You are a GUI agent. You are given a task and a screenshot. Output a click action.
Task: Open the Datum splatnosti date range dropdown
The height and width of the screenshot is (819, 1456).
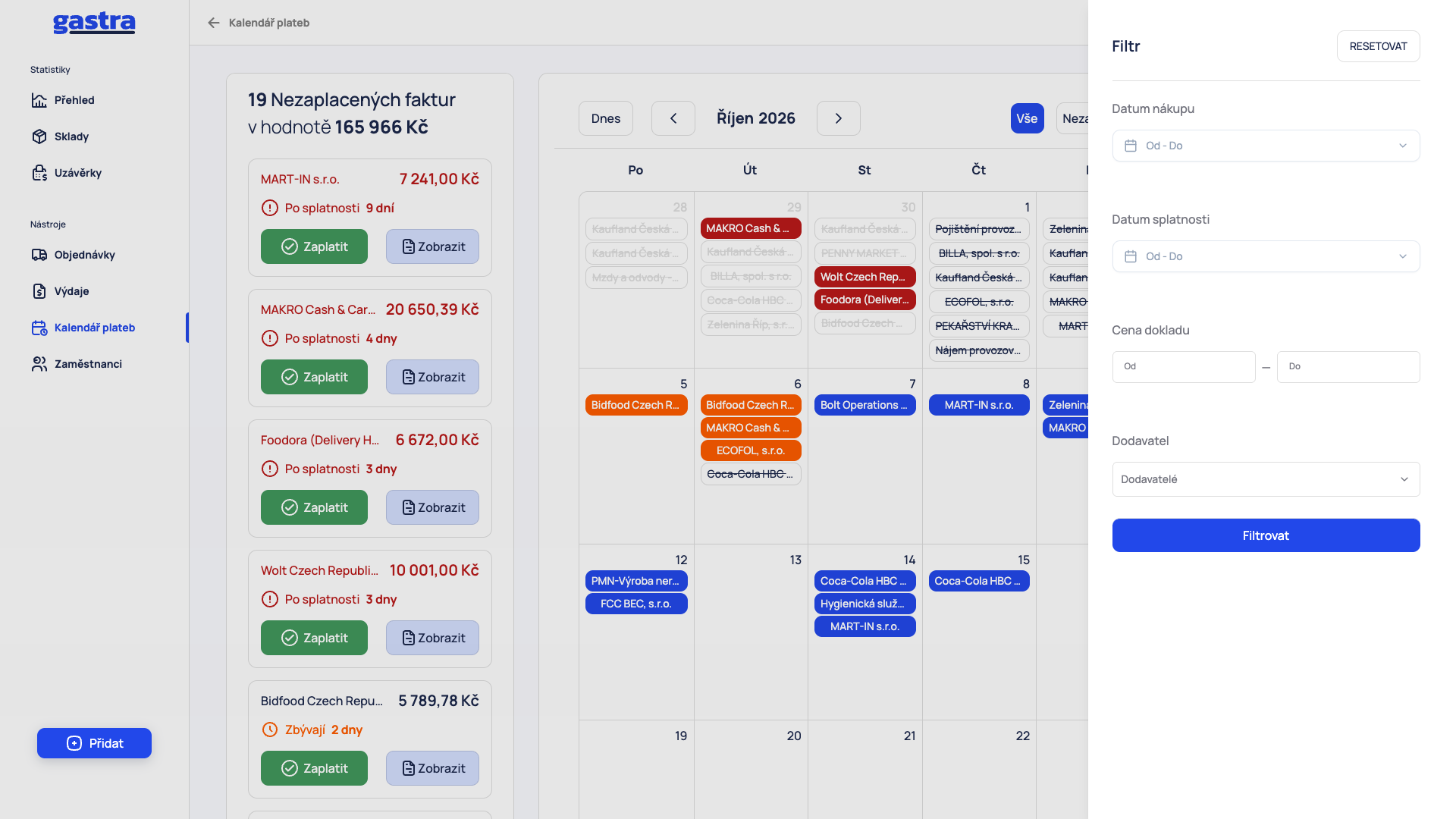click(1266, 256)
